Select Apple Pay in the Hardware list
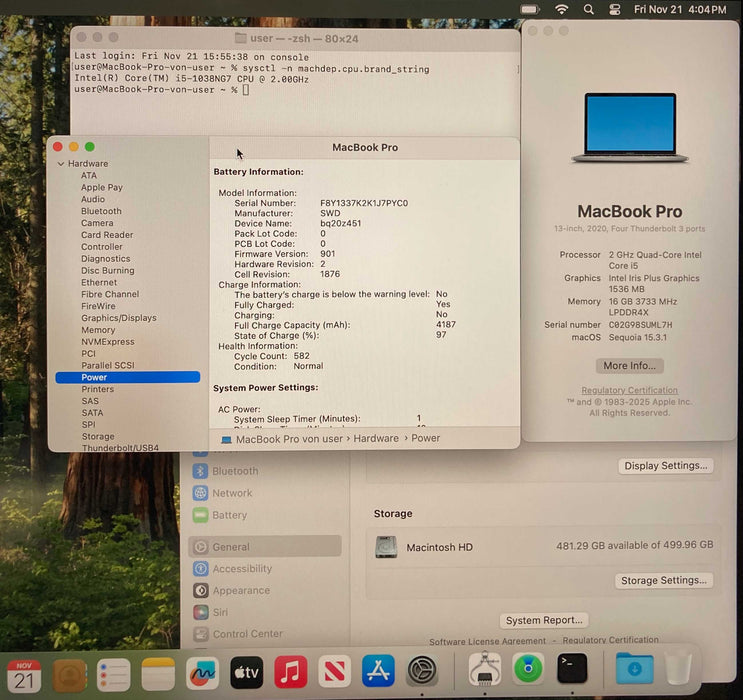 (102, 187)
